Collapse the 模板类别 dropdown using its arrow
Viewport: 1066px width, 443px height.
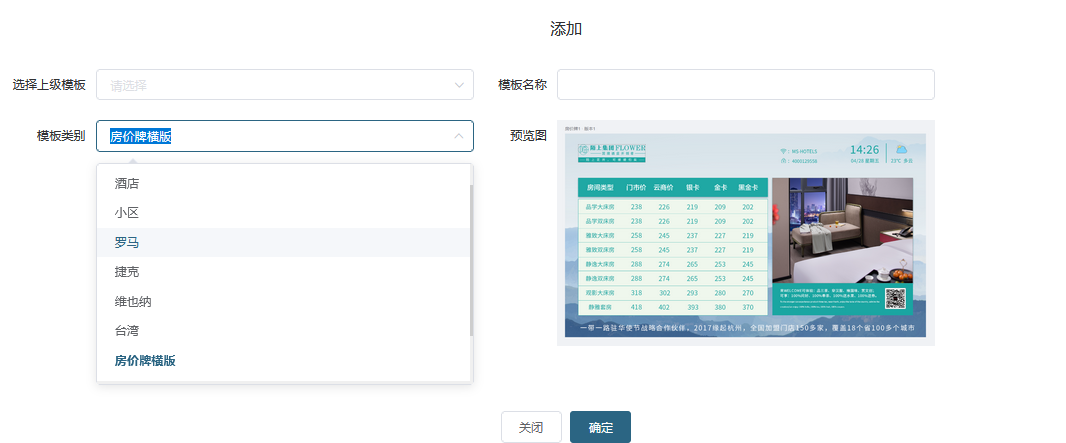(458, 136)
